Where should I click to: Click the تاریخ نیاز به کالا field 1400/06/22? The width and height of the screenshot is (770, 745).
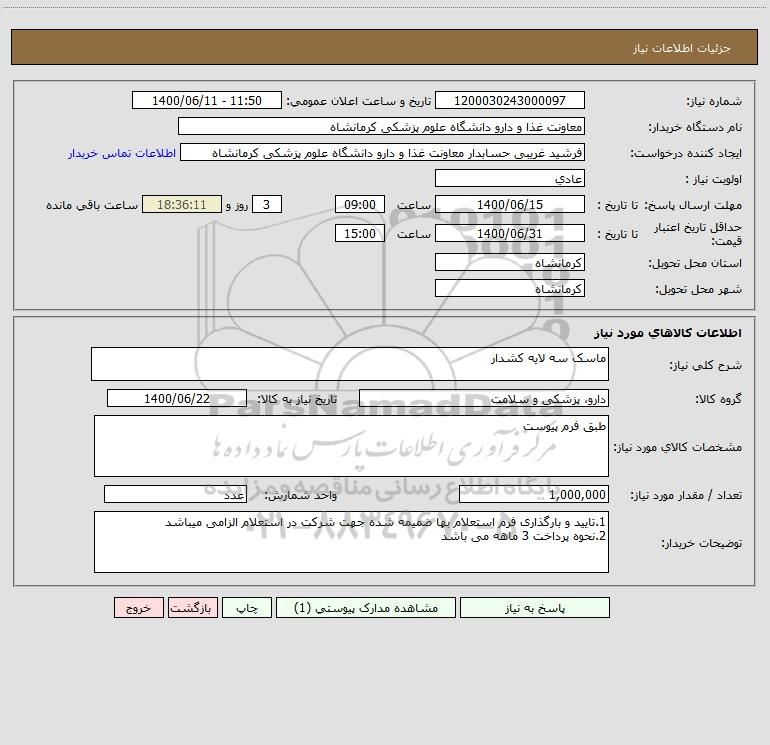coord(177,398)
